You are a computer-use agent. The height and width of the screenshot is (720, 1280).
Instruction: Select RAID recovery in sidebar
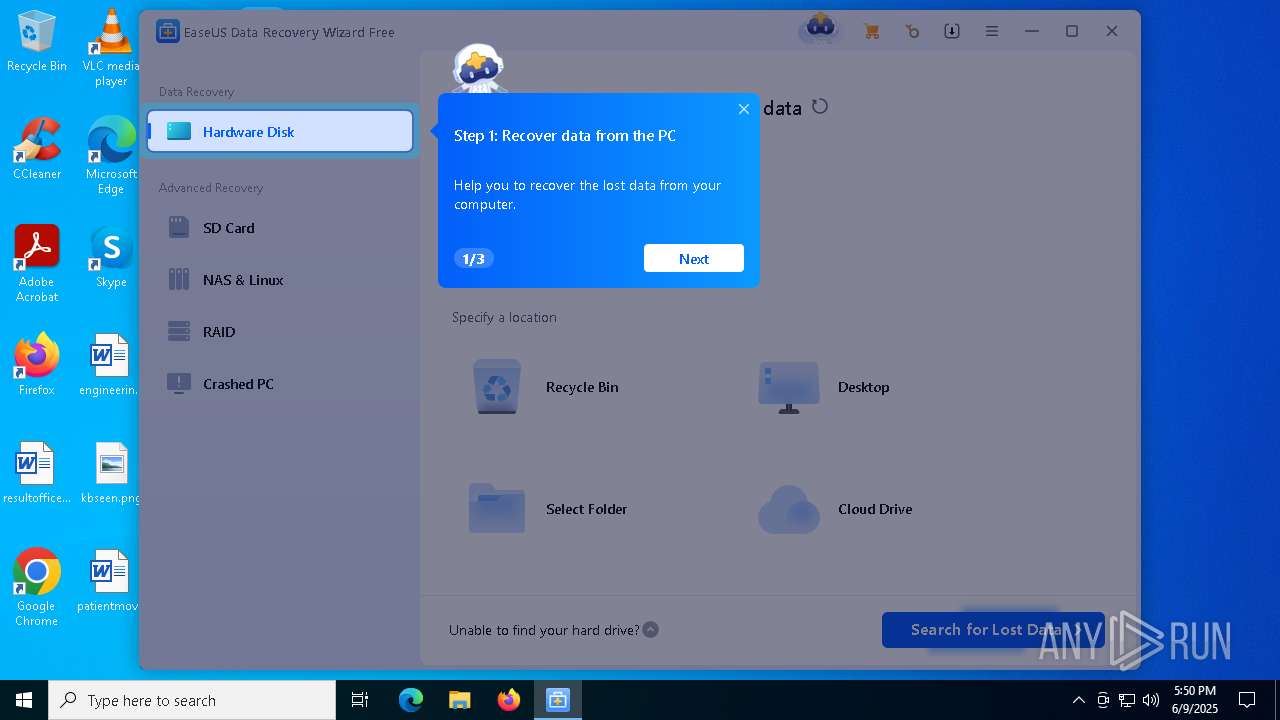280,332
